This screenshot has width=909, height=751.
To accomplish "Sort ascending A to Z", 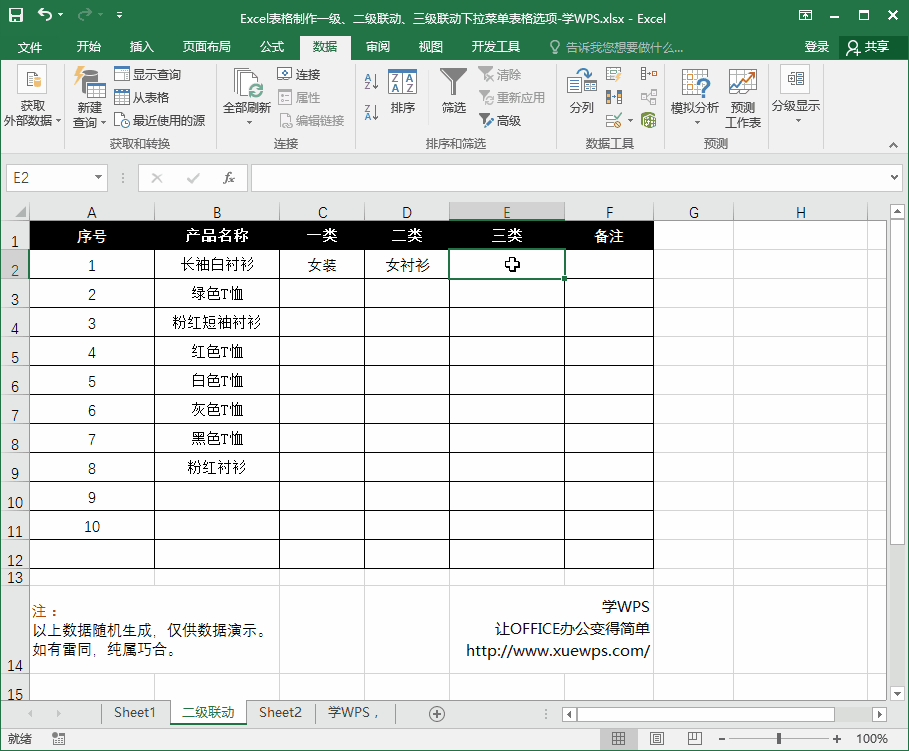I will (x=371, y=81).
